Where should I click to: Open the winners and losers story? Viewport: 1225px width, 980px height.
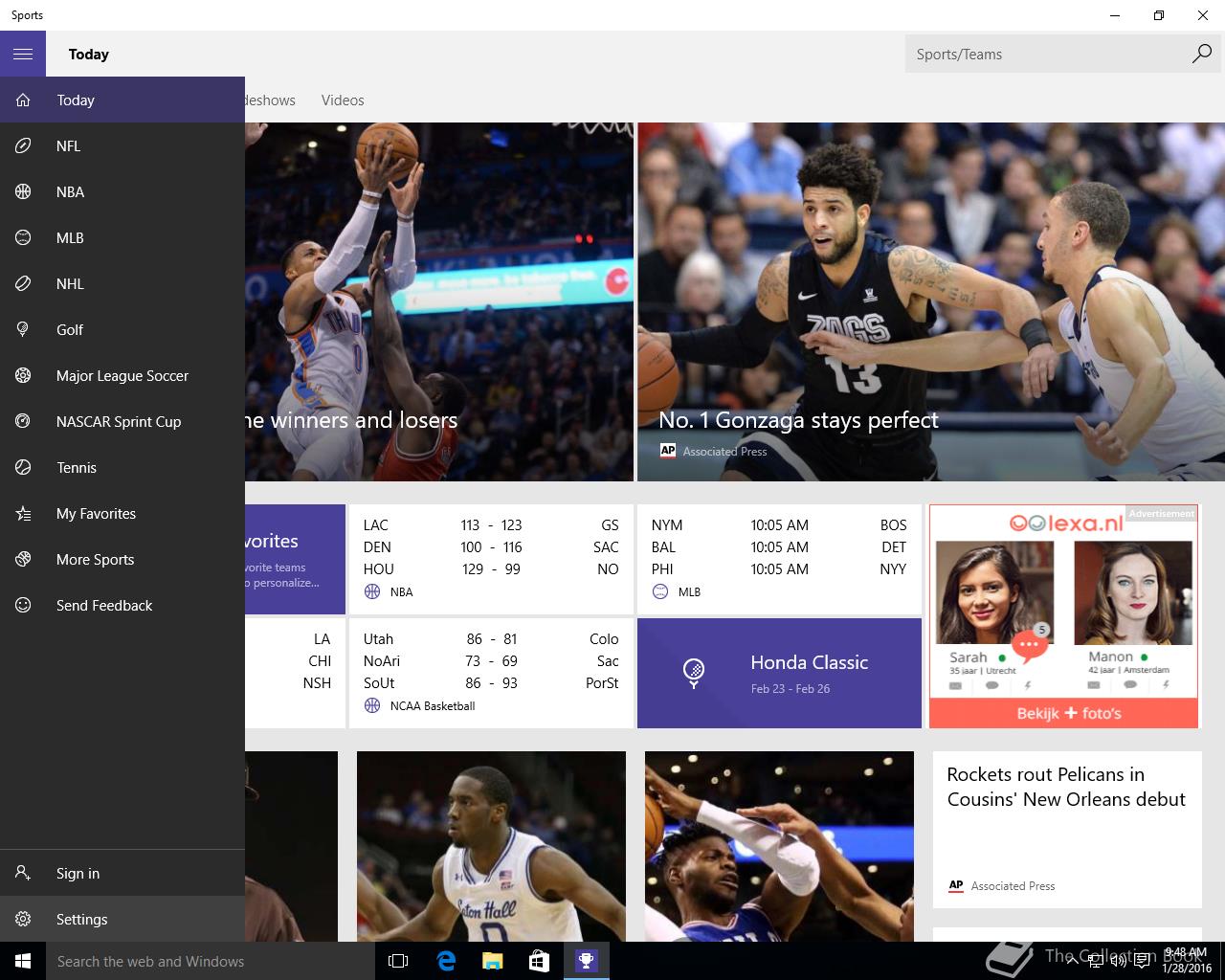coord(439,301)
